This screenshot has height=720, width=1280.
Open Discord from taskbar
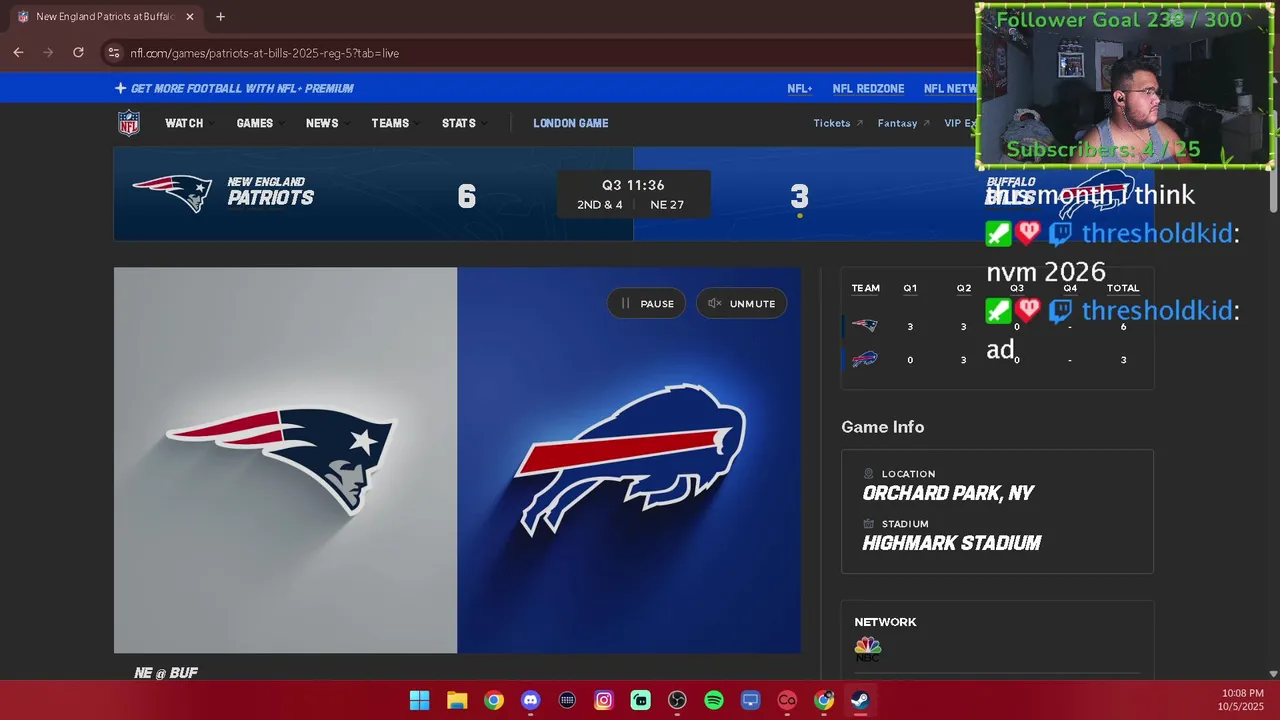point(530,700)
